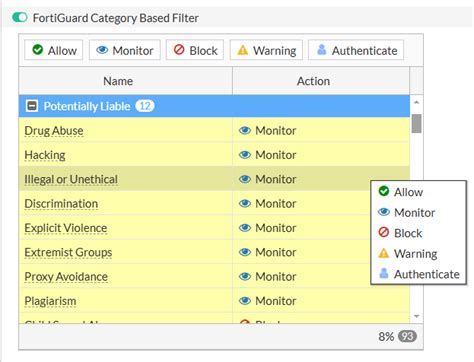Click the Monitor action for Plagiarism
Image resolution: width=474 pixels, height=362 pixels.
(x=276, y=301)
